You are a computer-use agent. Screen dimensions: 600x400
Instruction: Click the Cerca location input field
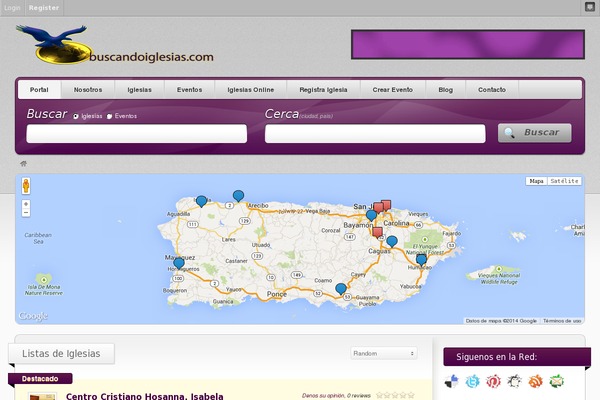pos(375,134)
